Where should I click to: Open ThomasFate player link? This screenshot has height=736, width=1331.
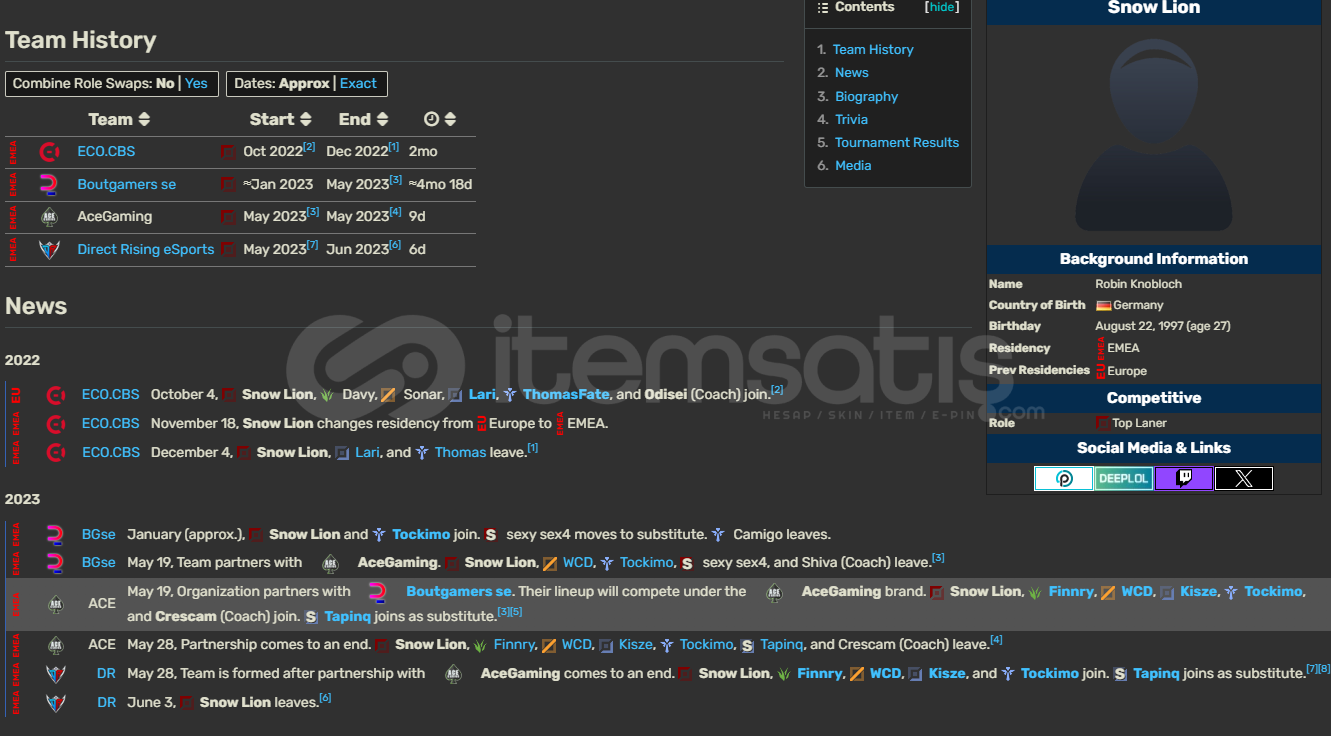pos(566,394)
